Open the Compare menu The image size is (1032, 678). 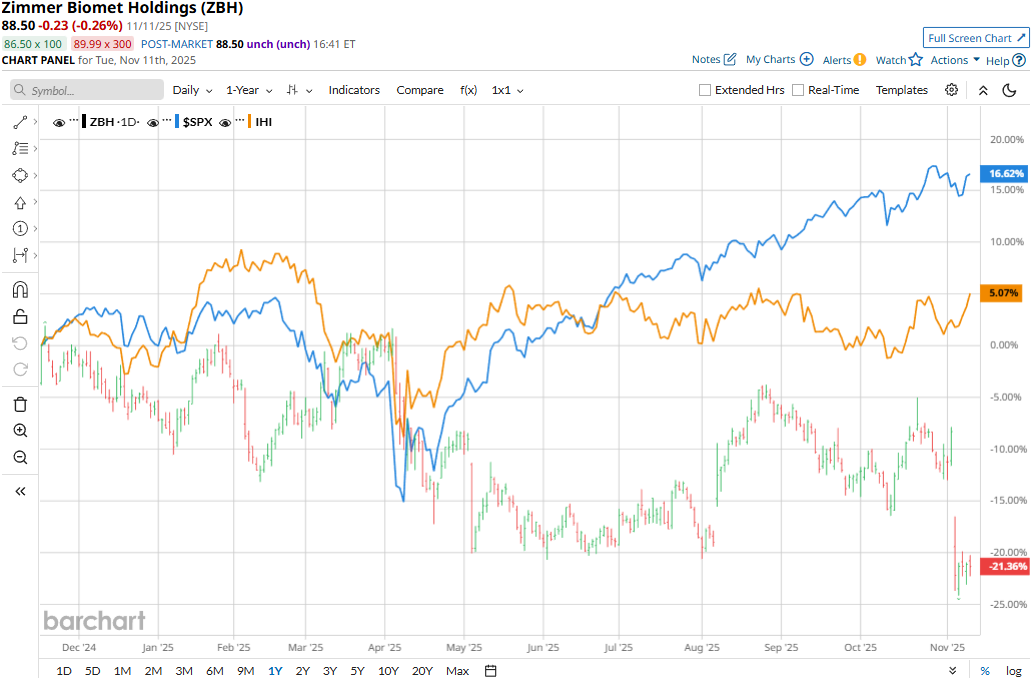pos(420,90)
